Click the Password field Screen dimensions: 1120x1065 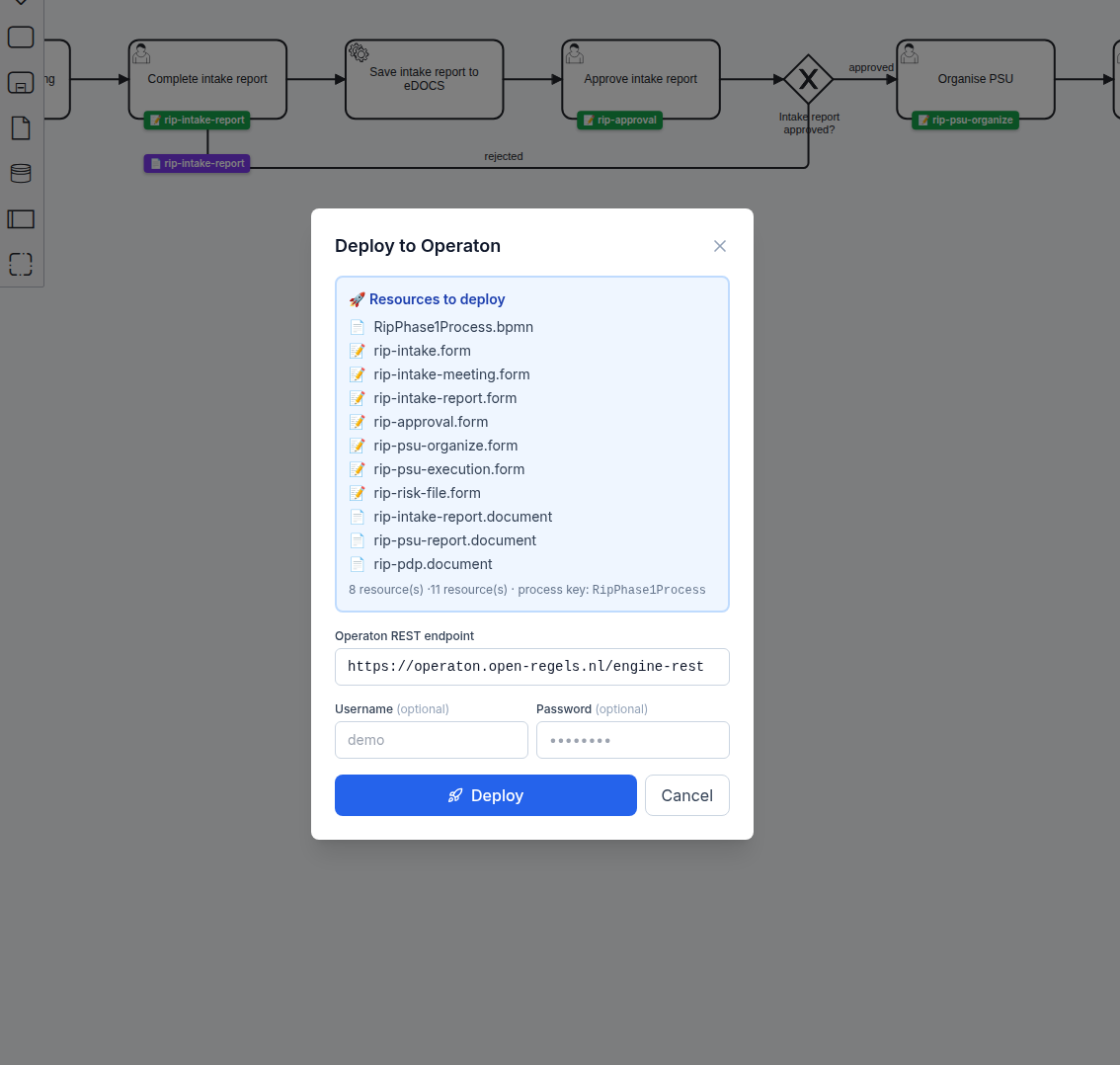[x=632, y=739]
